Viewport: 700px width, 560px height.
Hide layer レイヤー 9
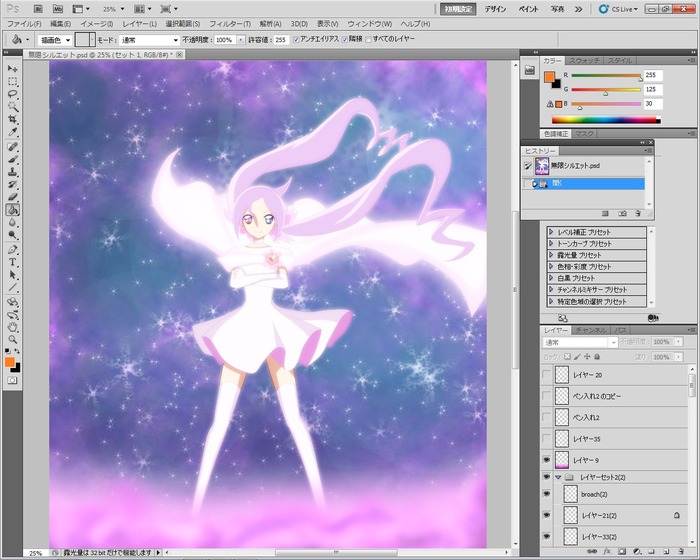pos(546,460)
